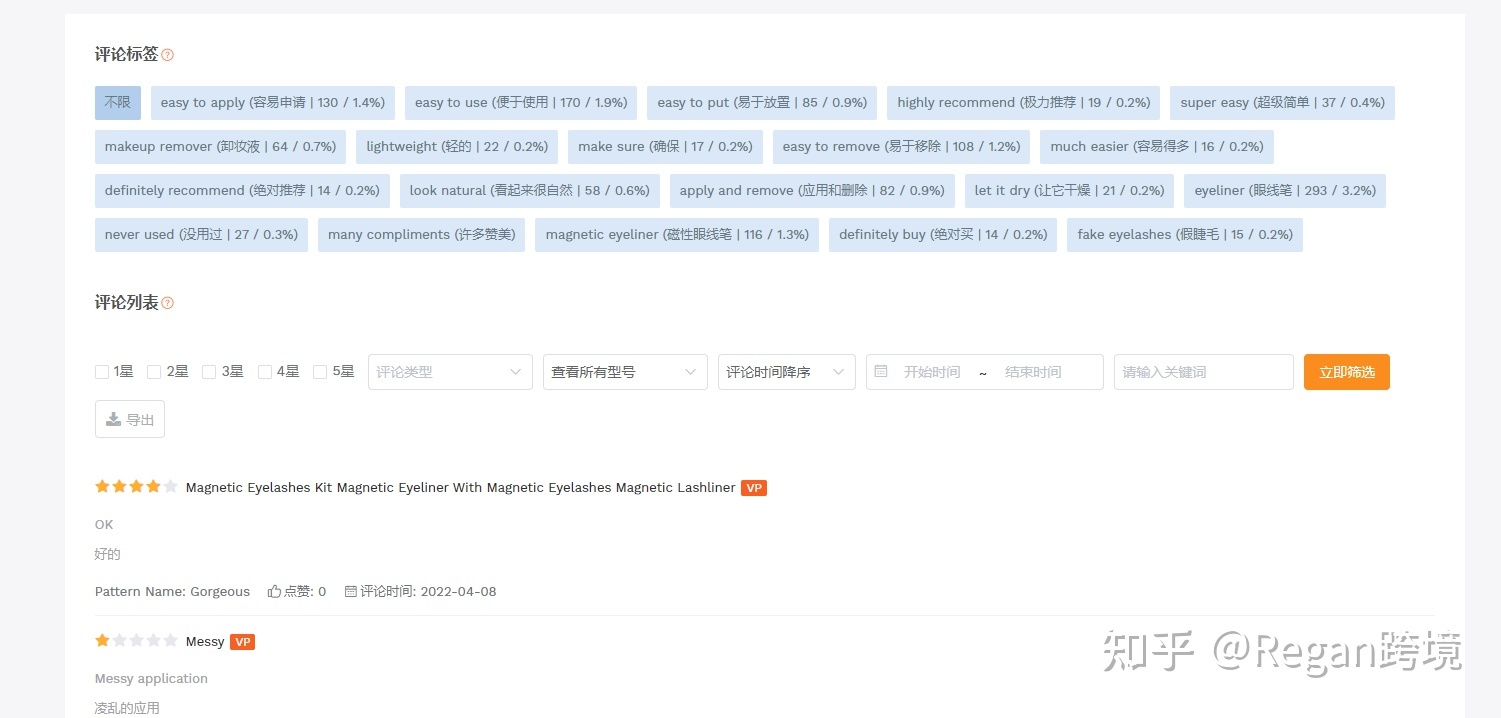Image resolution: width=1501 pixels, height=718 pixels.
Task: Select the 'makeup remover' tag
Action: pyautogui.click(x=221, y=147)
